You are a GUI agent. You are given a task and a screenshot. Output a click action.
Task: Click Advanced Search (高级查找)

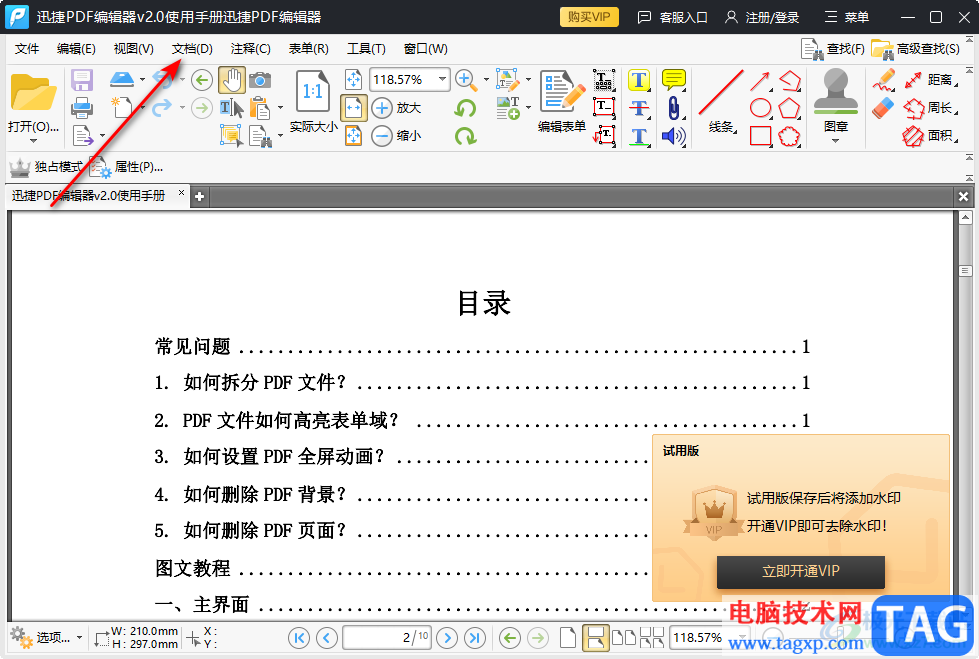(917, 49)
